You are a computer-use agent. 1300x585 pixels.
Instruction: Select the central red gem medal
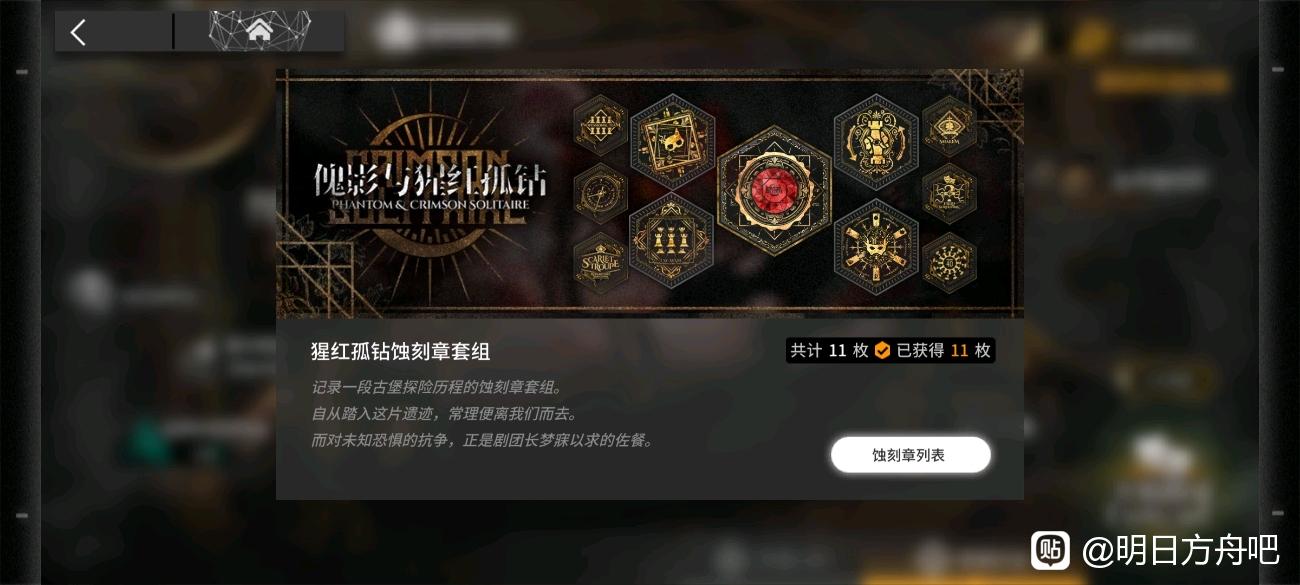[774, 190]
